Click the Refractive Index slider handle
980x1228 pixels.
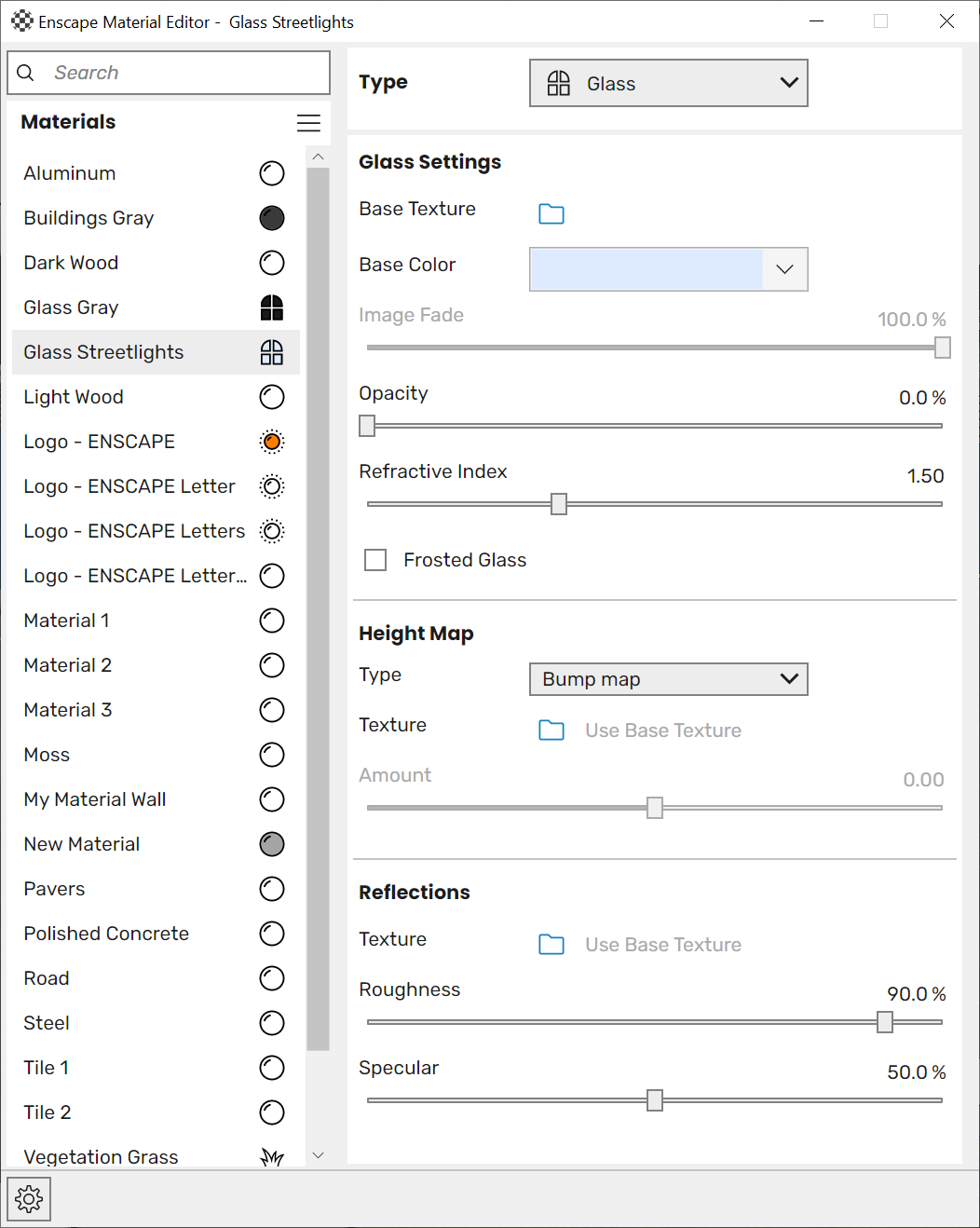[559, 504]
